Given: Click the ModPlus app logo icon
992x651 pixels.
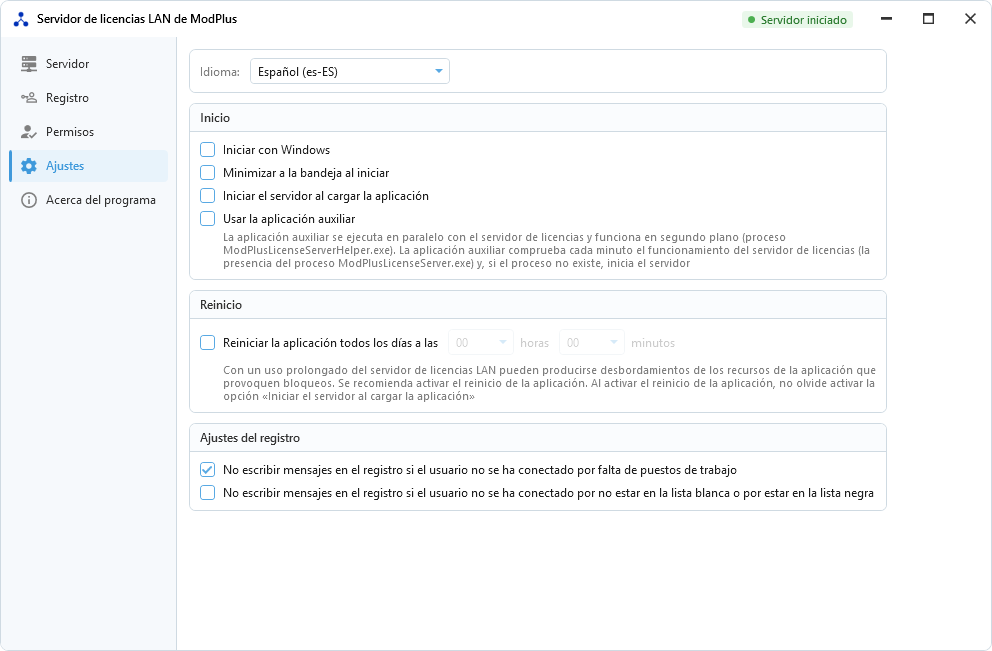Looking at the screenshot, I should click(21, 20).
